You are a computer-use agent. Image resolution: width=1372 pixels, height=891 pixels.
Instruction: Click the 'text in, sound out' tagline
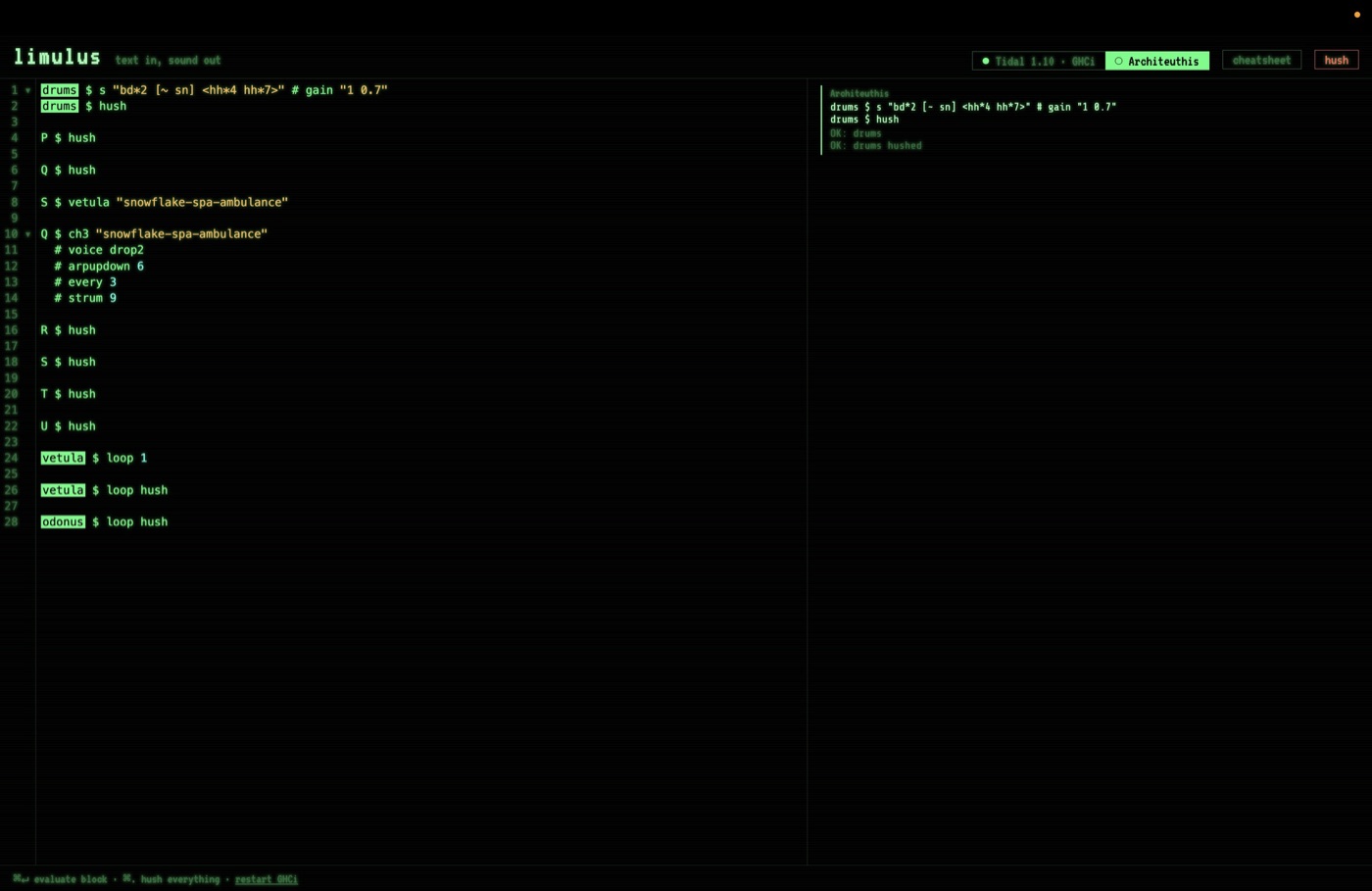tap(168, 61)
